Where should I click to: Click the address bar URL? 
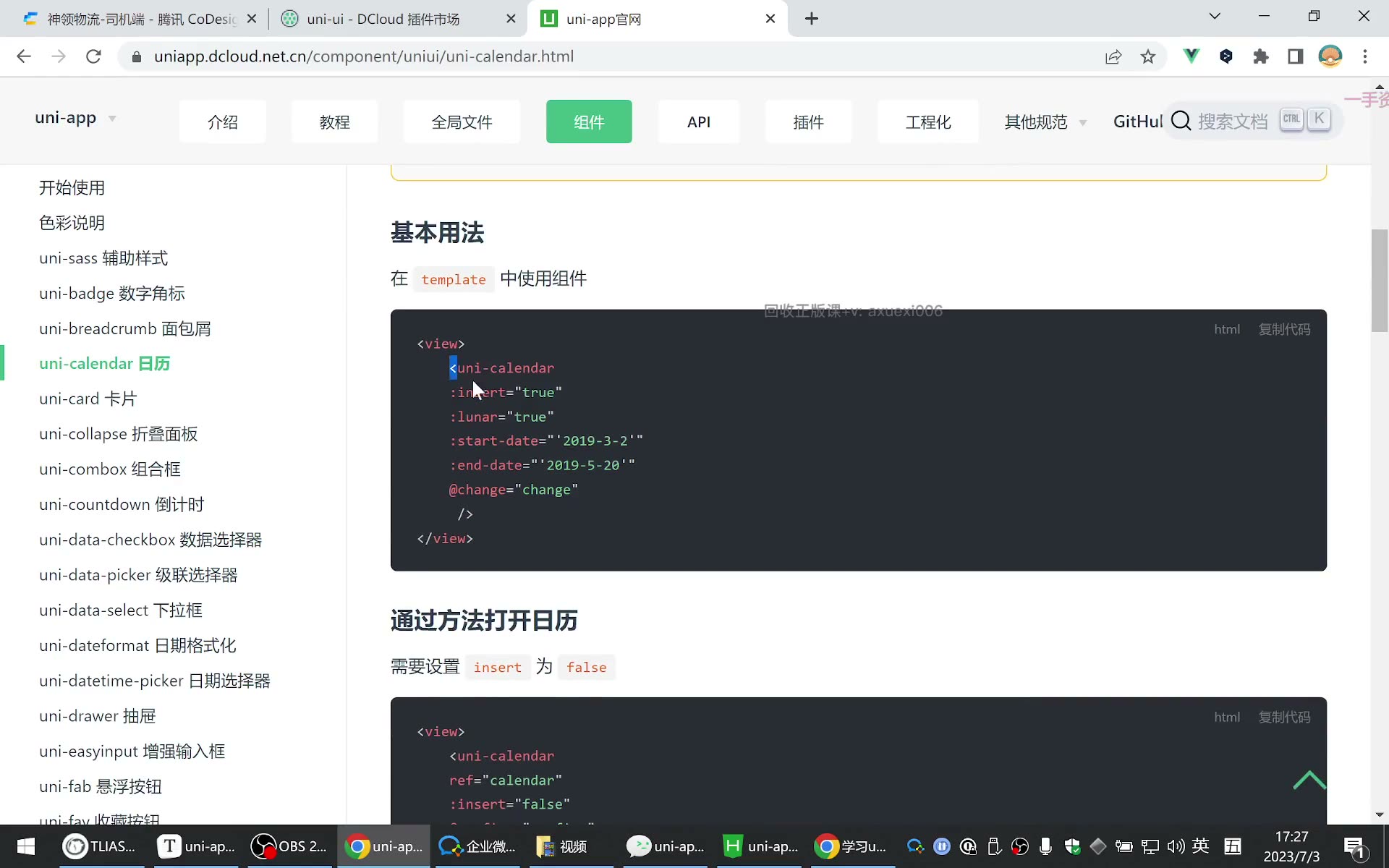(364, 56)
